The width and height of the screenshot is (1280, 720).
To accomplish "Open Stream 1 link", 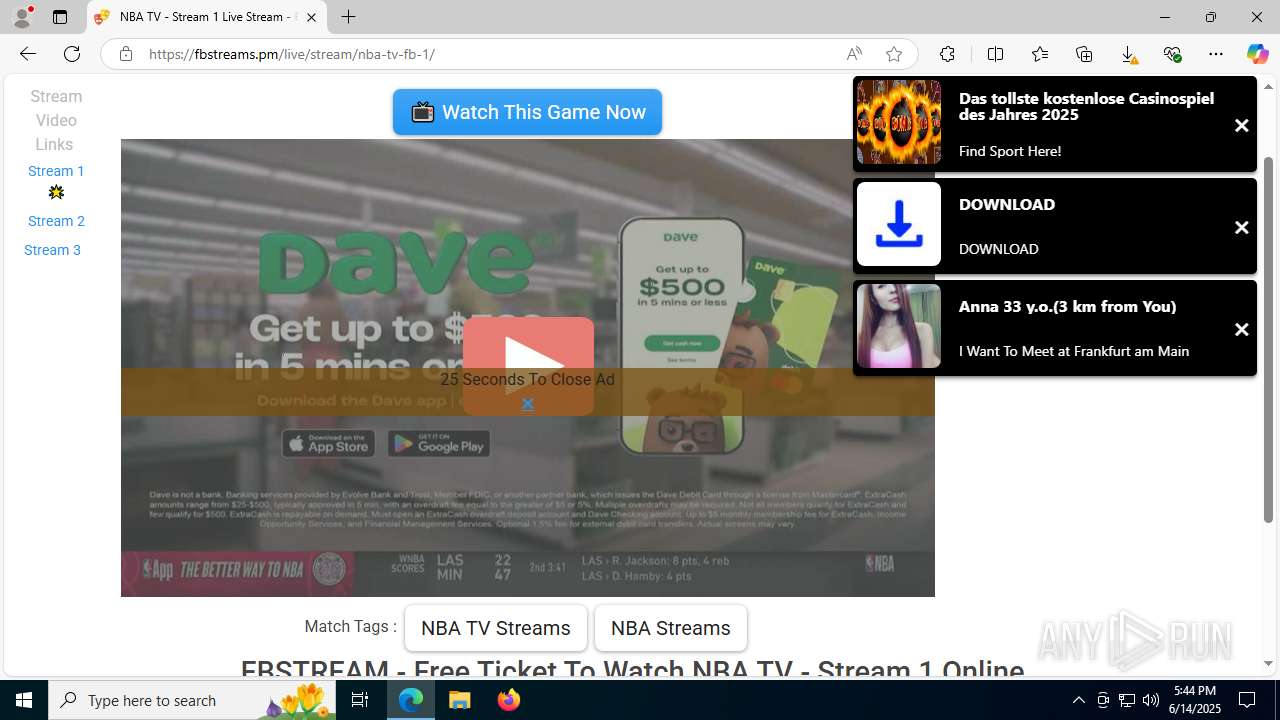I will pyautogui.click(x=56, y=171).
